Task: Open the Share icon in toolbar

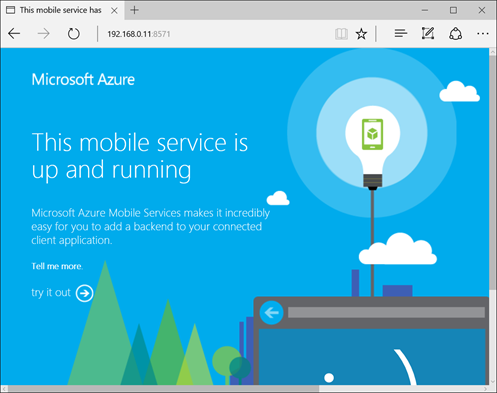Action: [455, 34]
